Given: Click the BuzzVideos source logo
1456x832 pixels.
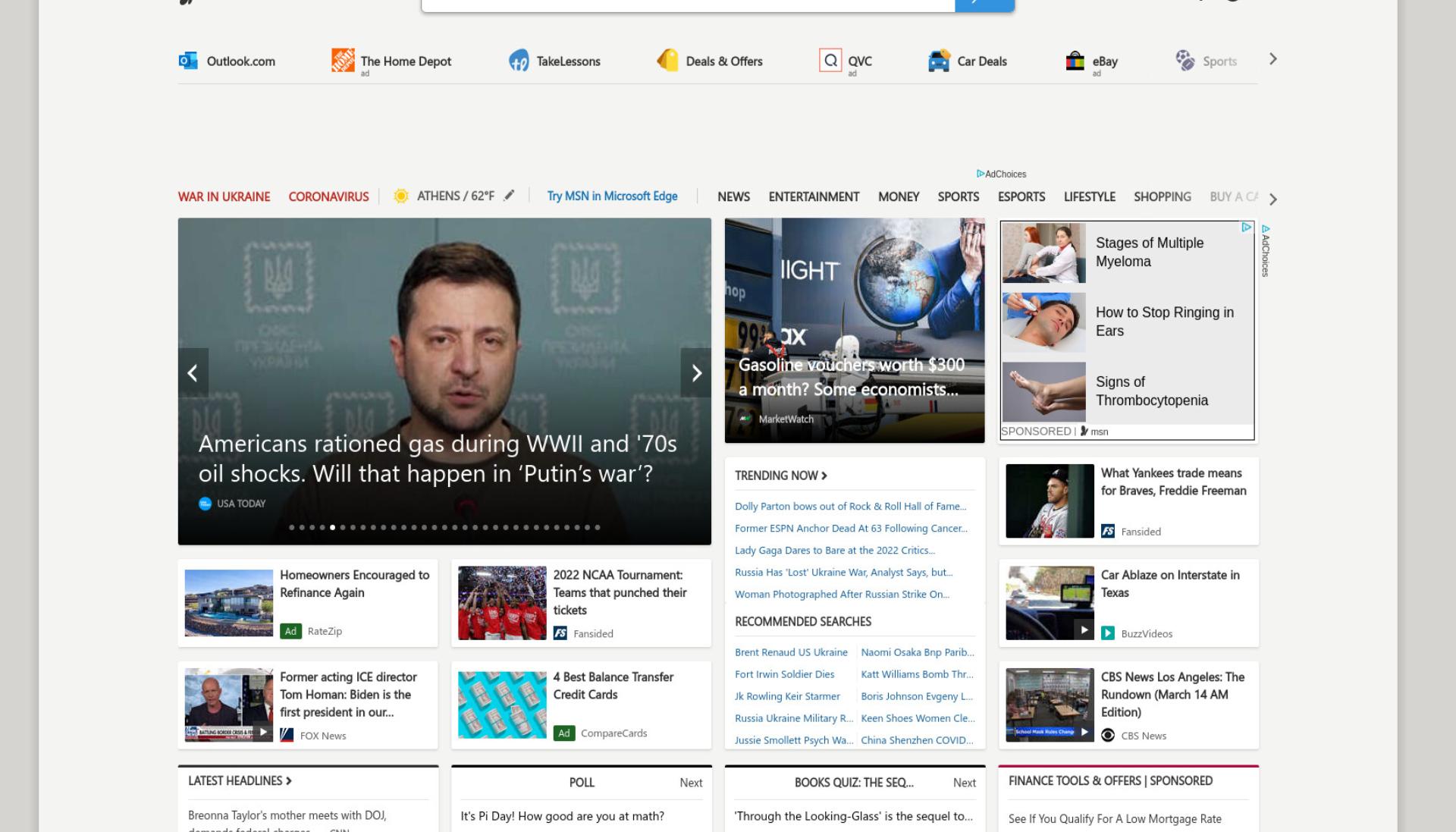Looking at the screenshot, I should pos(1108,633).
